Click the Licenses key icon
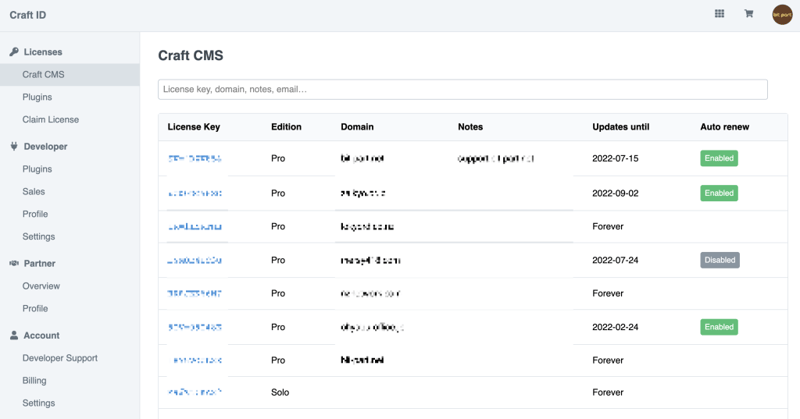The height and width of the screenshot is (419, 800). [x=14, y=52]
